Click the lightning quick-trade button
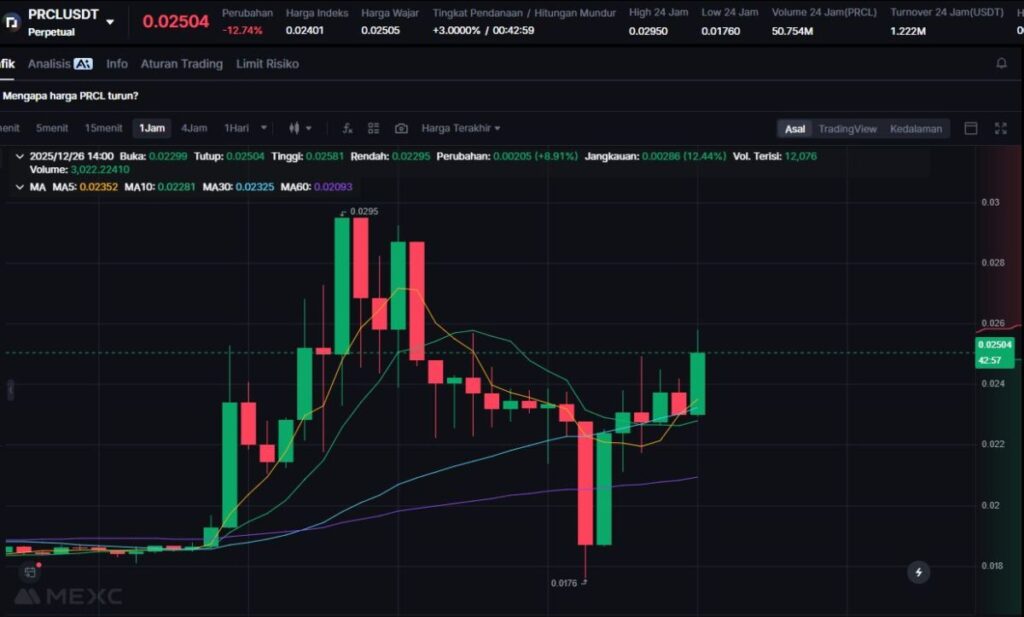 tap(918, 572)
